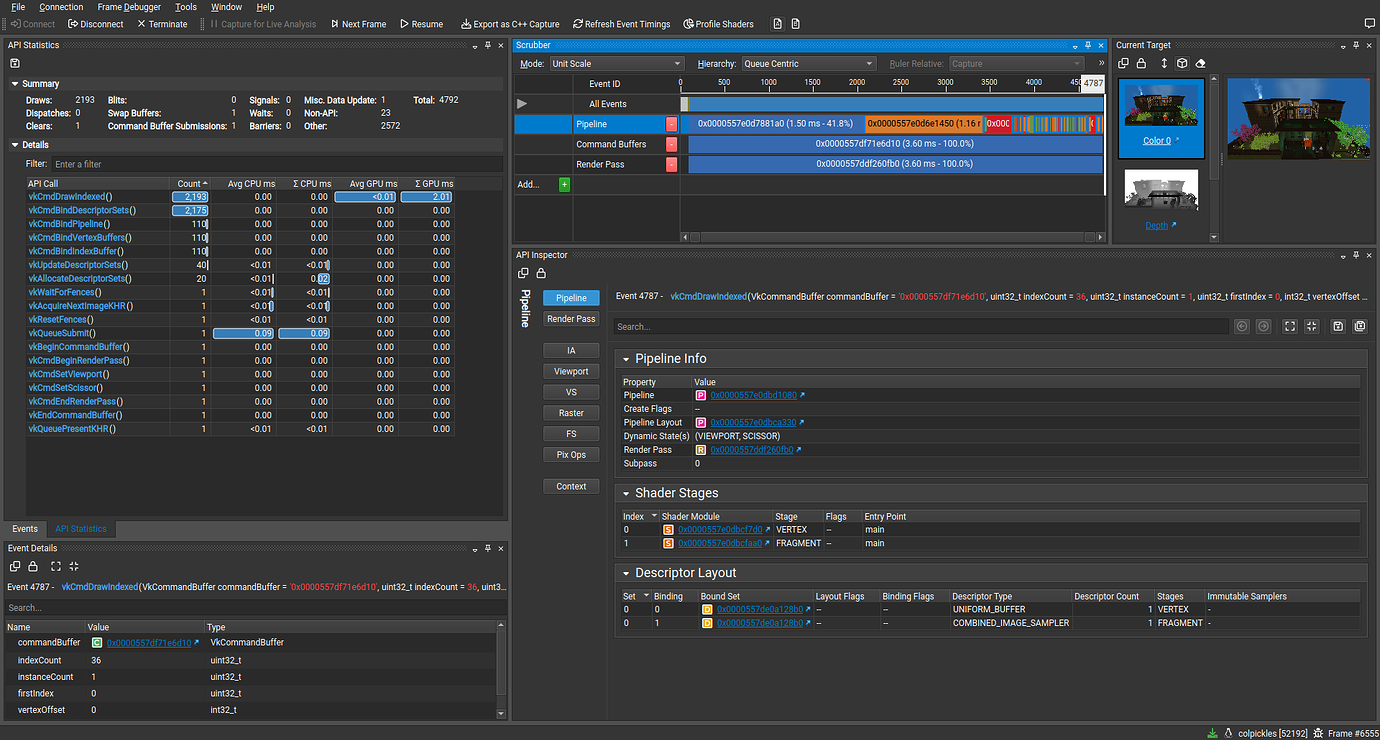The height and width of the screenshot is (740, 1380).
Task: Select the Render Pass button in API Inspector
Action: (572, 319)
